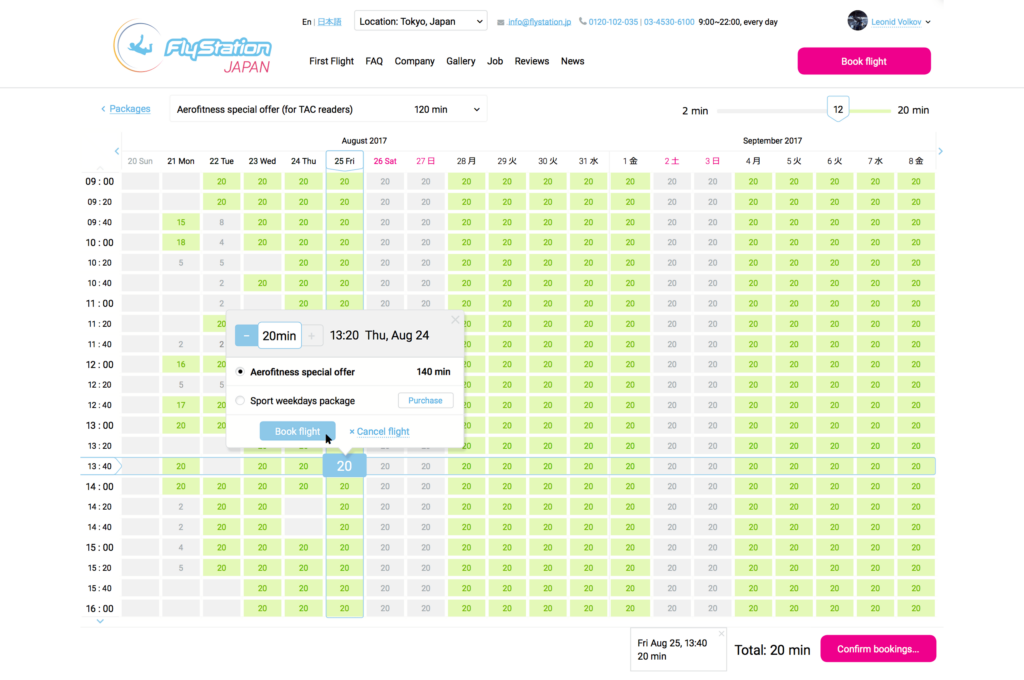
Task: Click the 20min duration input field
Action: pyautogui.click(x=279, y=336)
